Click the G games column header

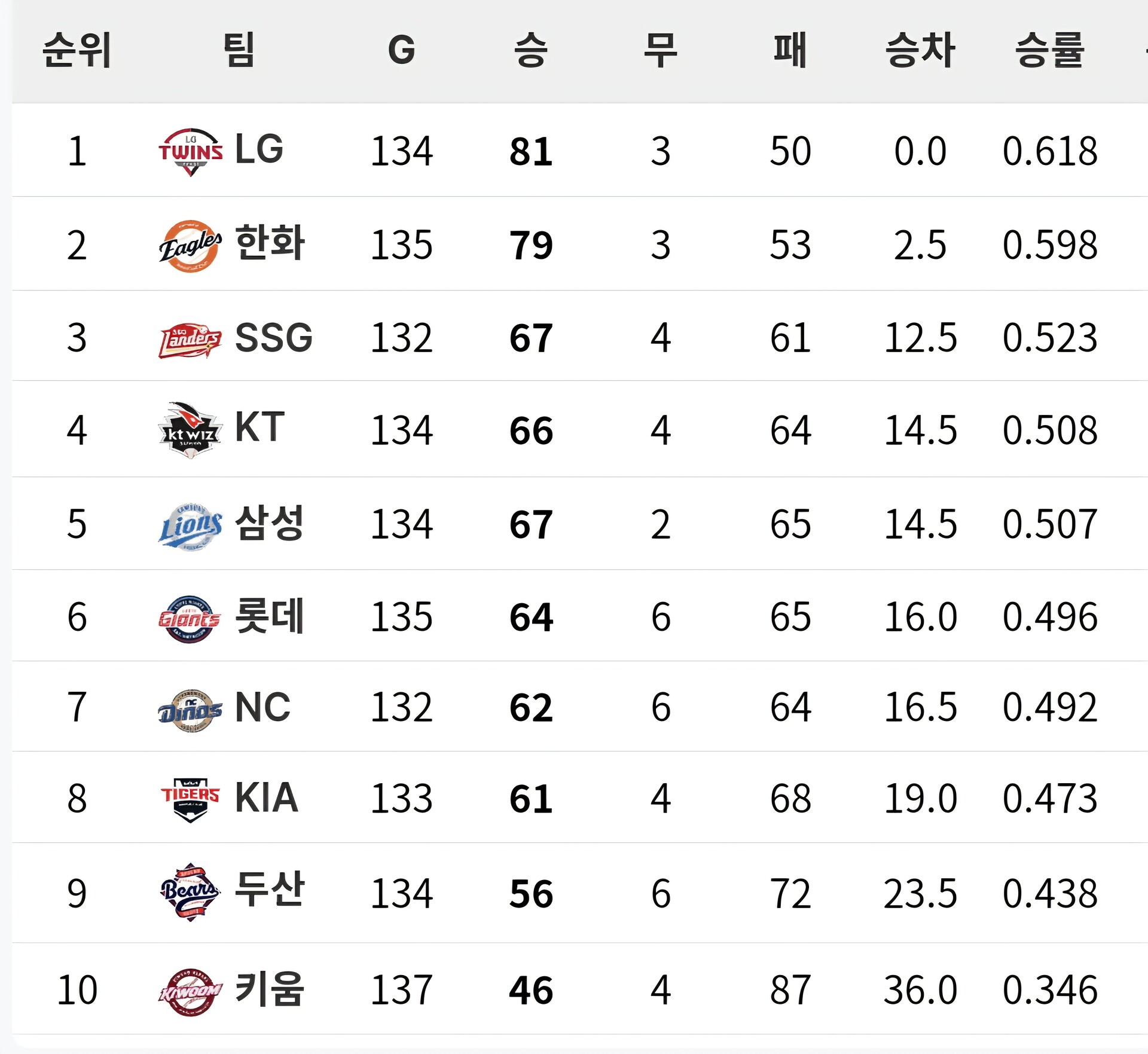click(x=401, y=50)
